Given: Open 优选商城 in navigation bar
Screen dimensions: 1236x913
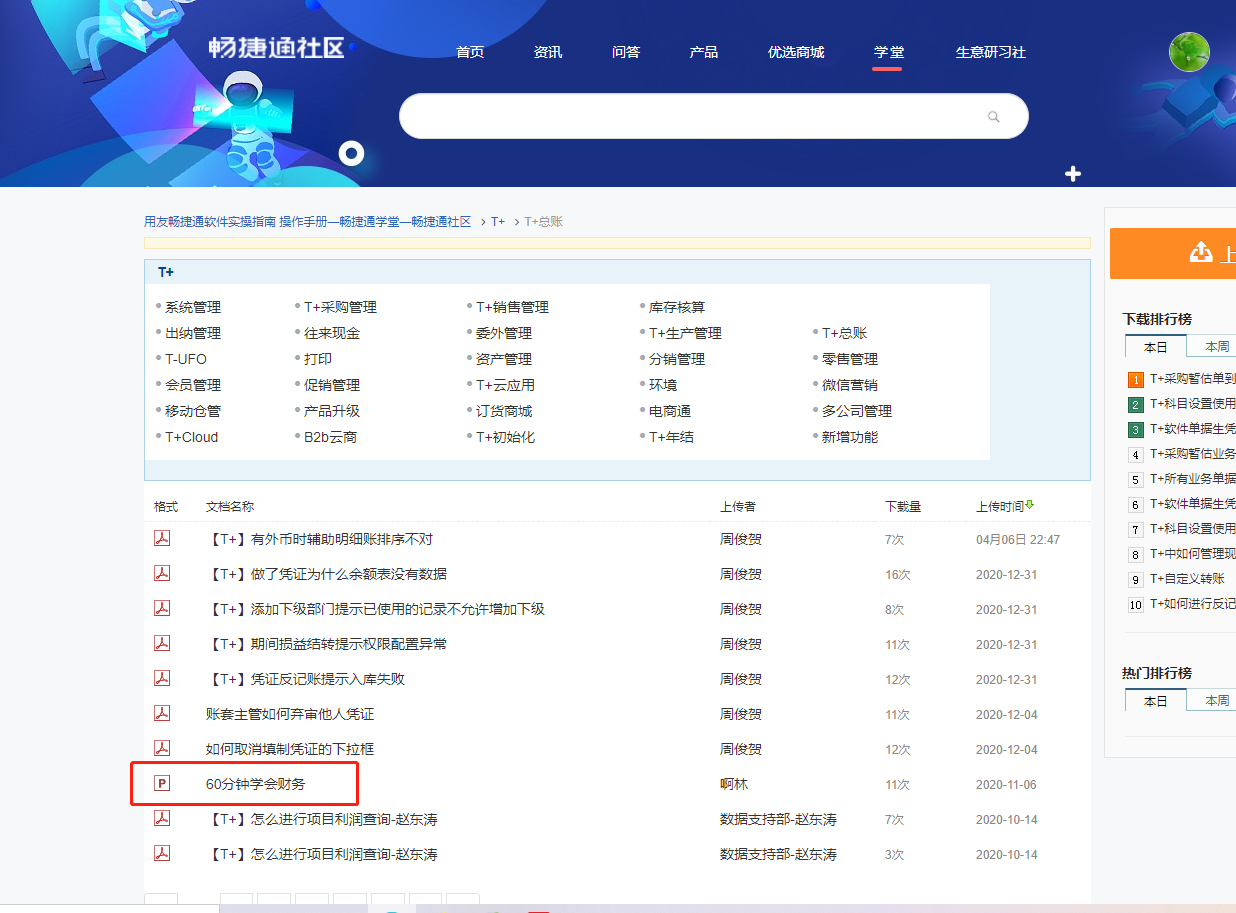Looking at the screenshot, I should tap(796, 52).
